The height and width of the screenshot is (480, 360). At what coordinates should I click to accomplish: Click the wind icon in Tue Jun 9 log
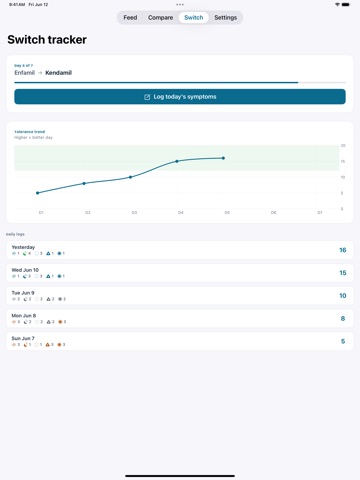(14, 299)
